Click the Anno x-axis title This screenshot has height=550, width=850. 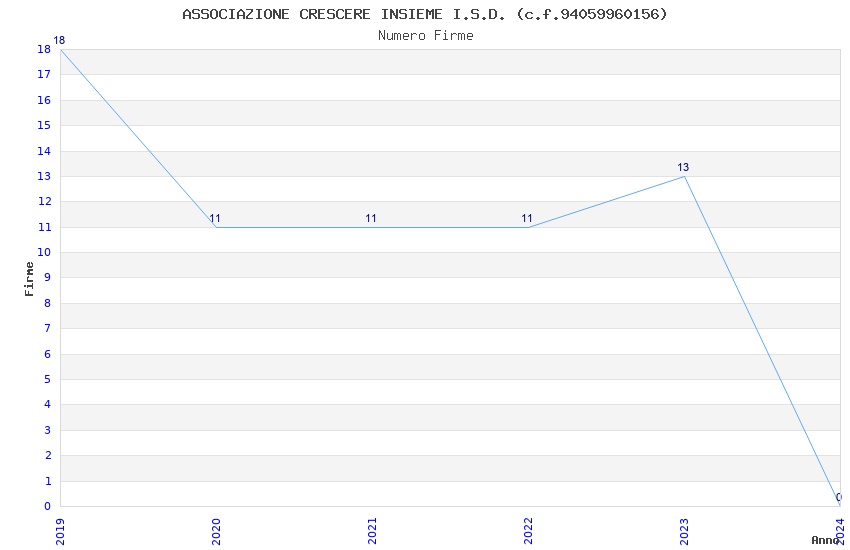[825, 540]
